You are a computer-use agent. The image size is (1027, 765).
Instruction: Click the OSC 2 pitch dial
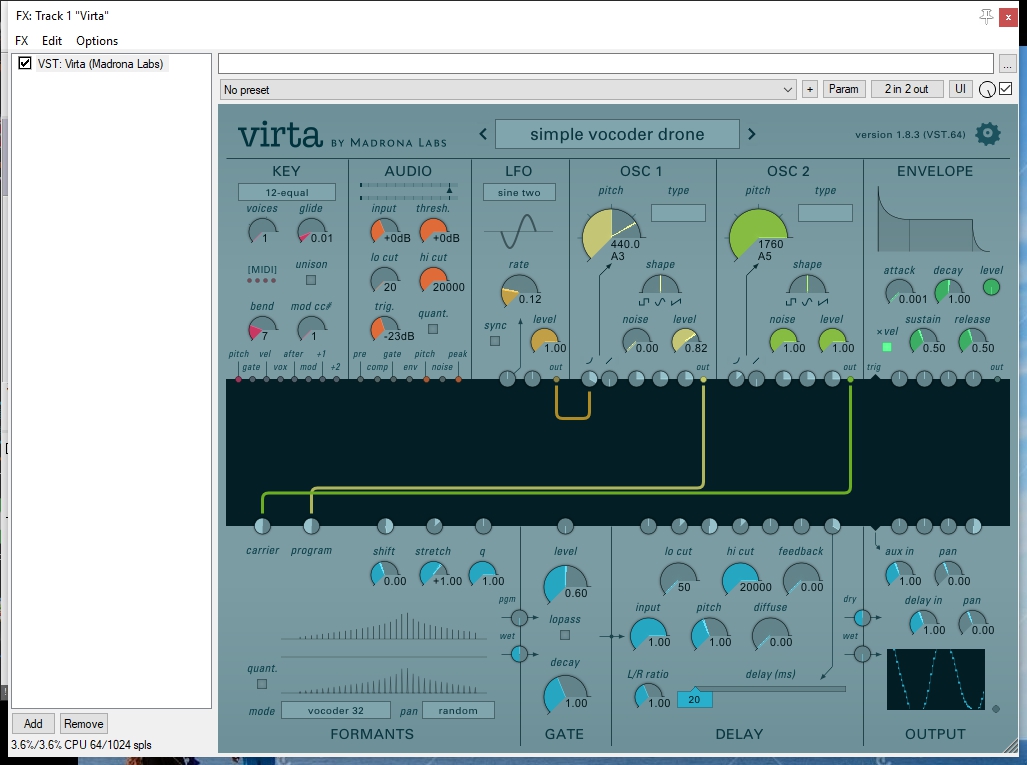(757, 234)
